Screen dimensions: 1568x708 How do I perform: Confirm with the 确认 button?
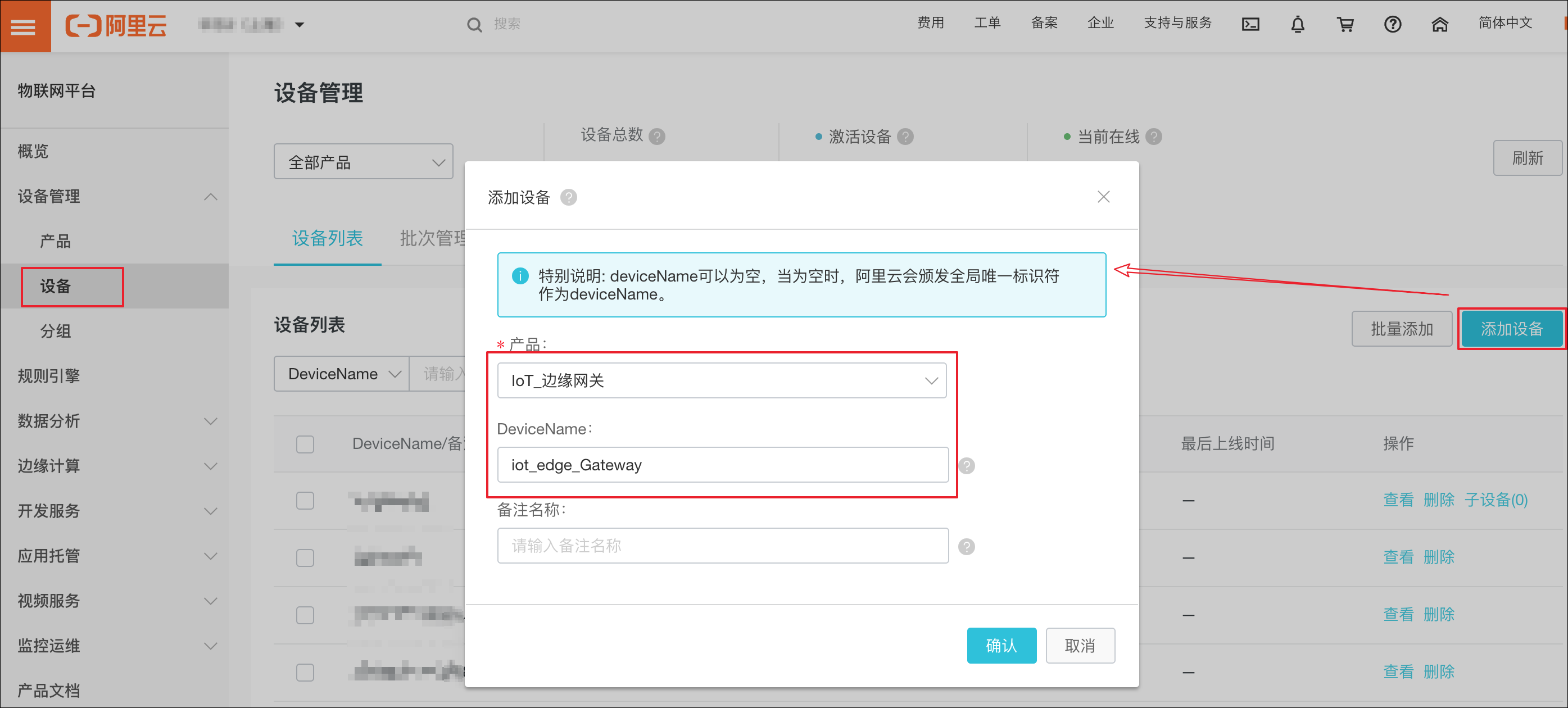click(x=1001, y=645)
